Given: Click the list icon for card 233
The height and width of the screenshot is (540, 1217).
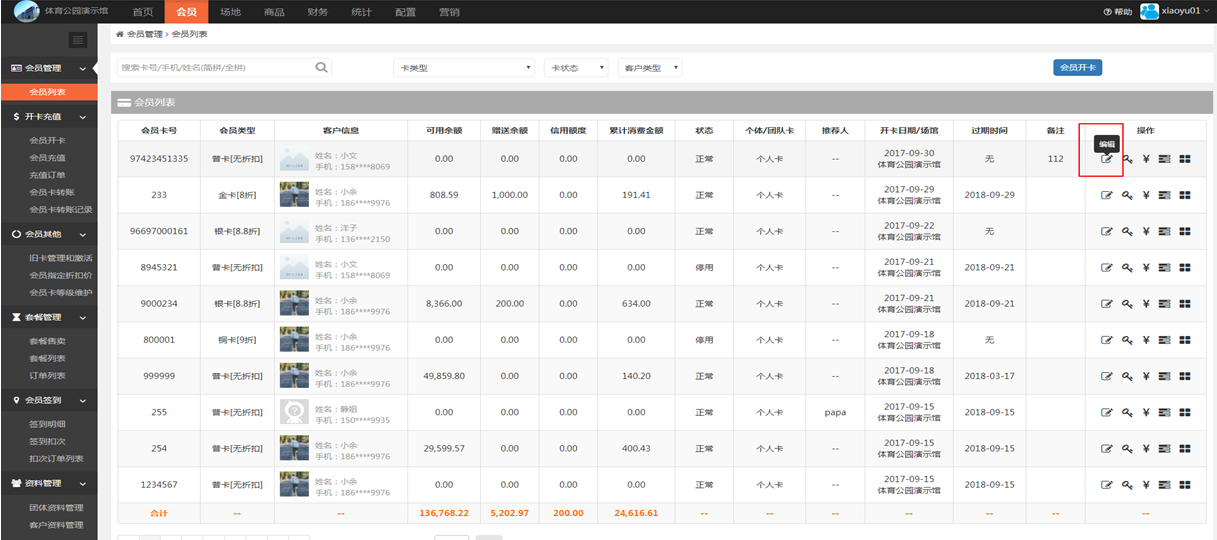Looking at the screenshot, I should (x=1165, y=195).
